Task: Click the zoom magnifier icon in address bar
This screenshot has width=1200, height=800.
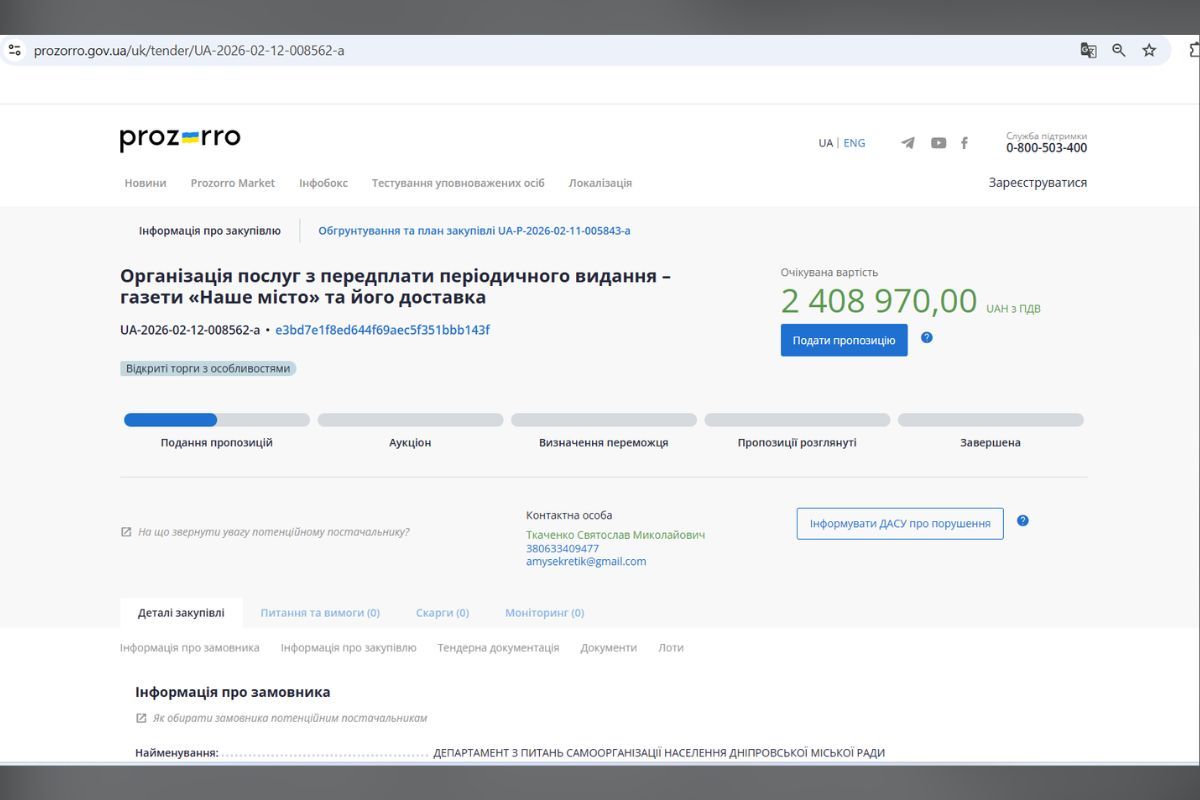Action: point(1118,49)
